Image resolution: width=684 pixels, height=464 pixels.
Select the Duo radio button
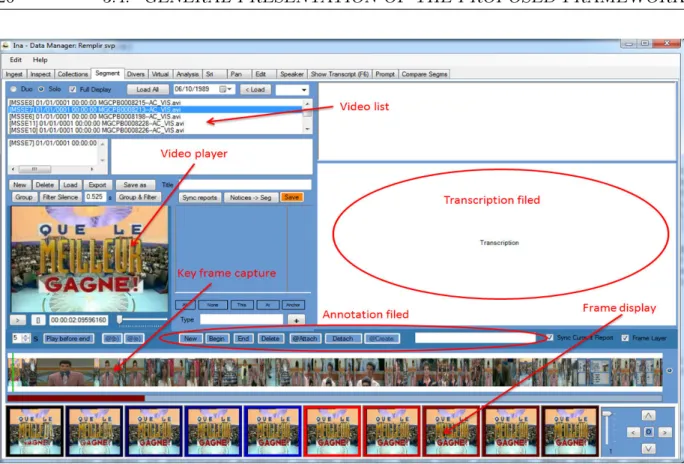(x=14, y=89)
